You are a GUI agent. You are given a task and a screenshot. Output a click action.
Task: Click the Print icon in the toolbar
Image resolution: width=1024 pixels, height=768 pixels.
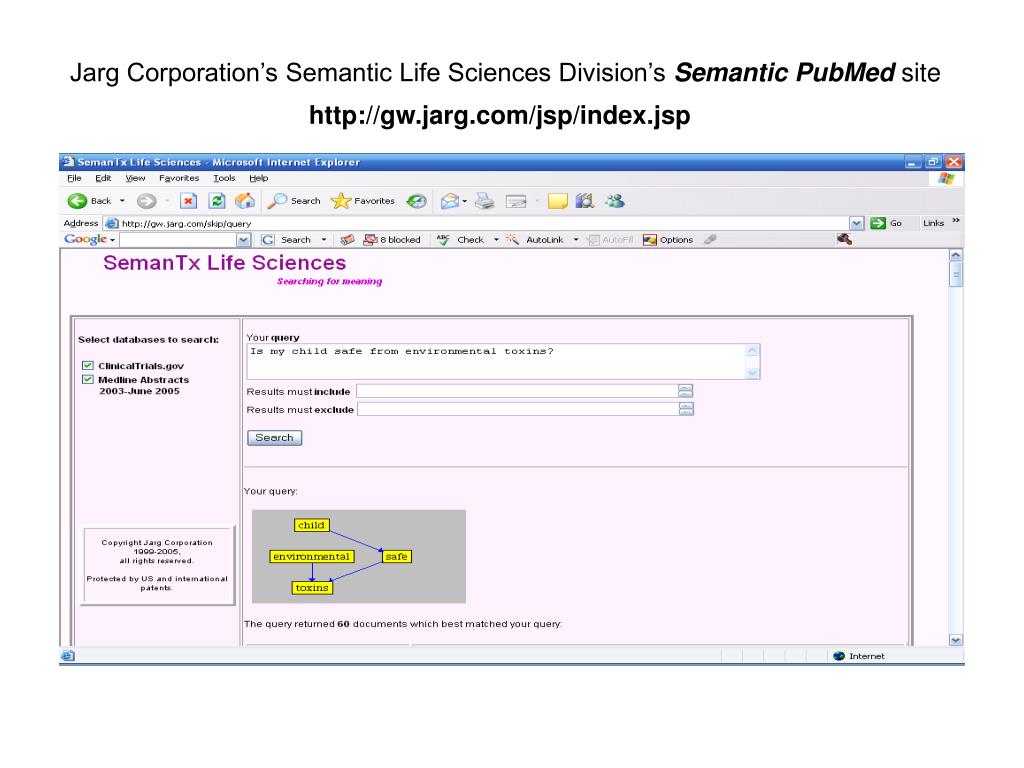484,200
